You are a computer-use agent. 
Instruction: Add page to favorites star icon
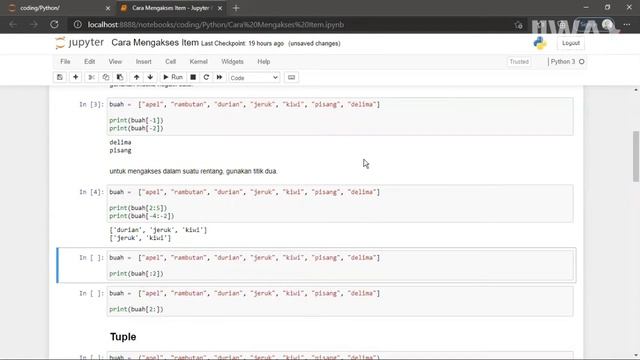tap(518, 25)
